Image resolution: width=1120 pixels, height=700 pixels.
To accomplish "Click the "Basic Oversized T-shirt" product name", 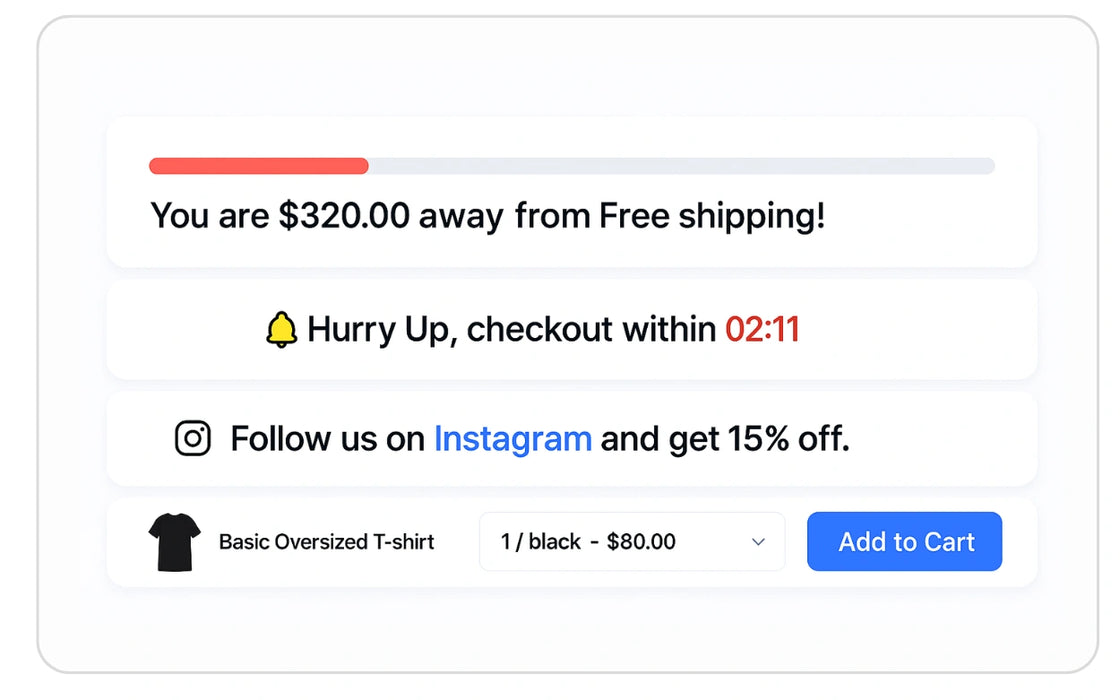I will [327, 541].
